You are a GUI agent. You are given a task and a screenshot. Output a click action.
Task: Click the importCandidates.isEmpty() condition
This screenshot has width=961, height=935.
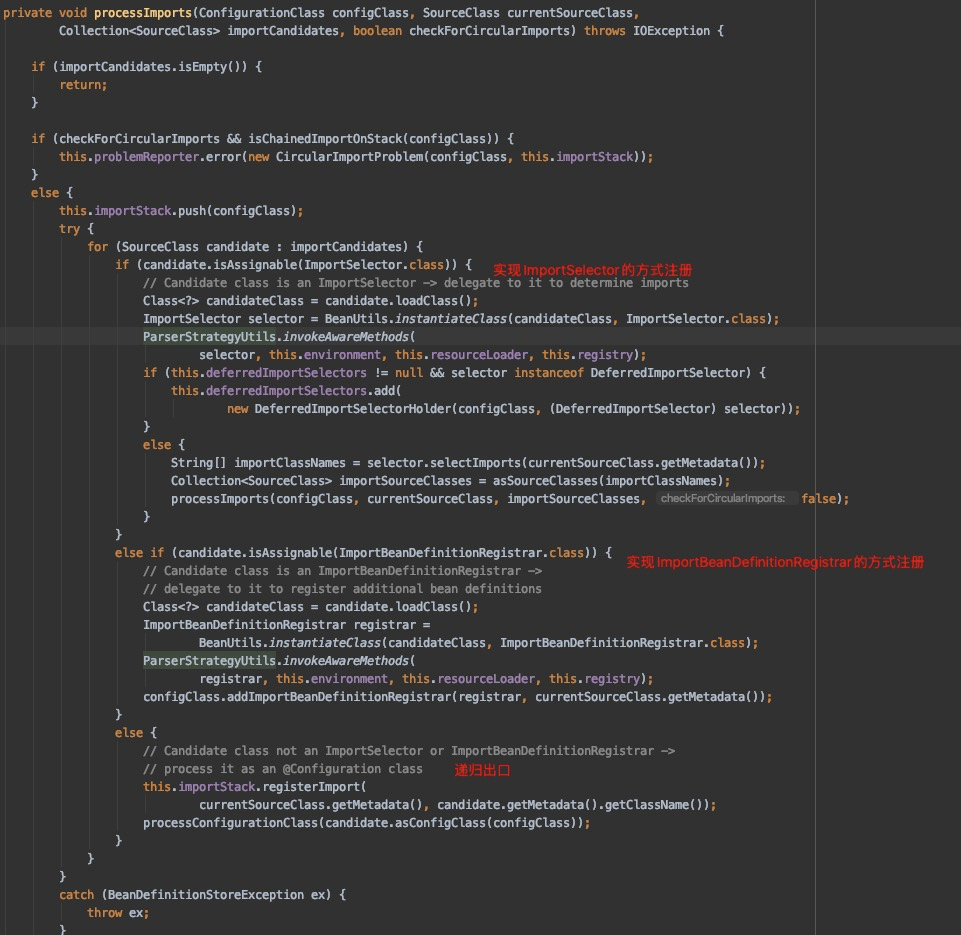click(x=153, y=67)
